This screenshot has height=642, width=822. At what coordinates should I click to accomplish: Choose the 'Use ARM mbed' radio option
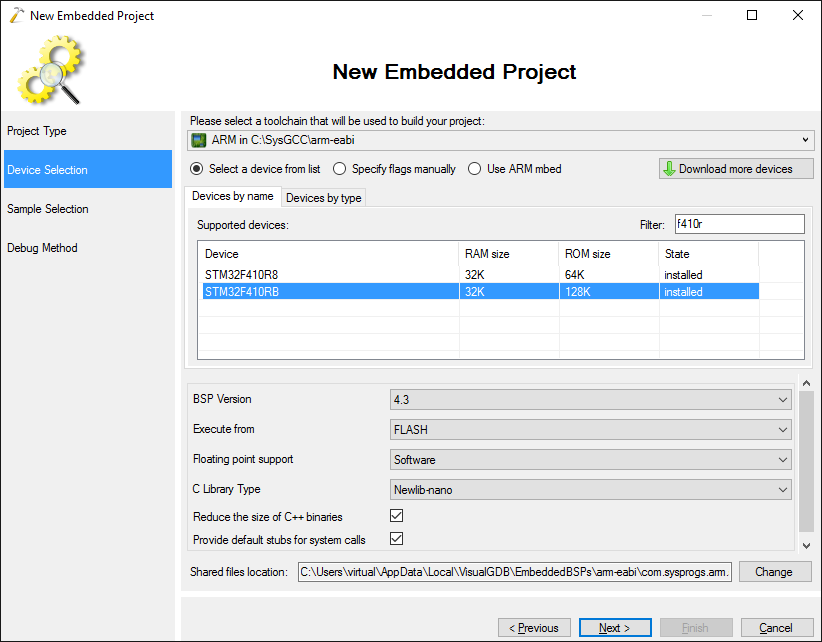[x=474, y=169]
